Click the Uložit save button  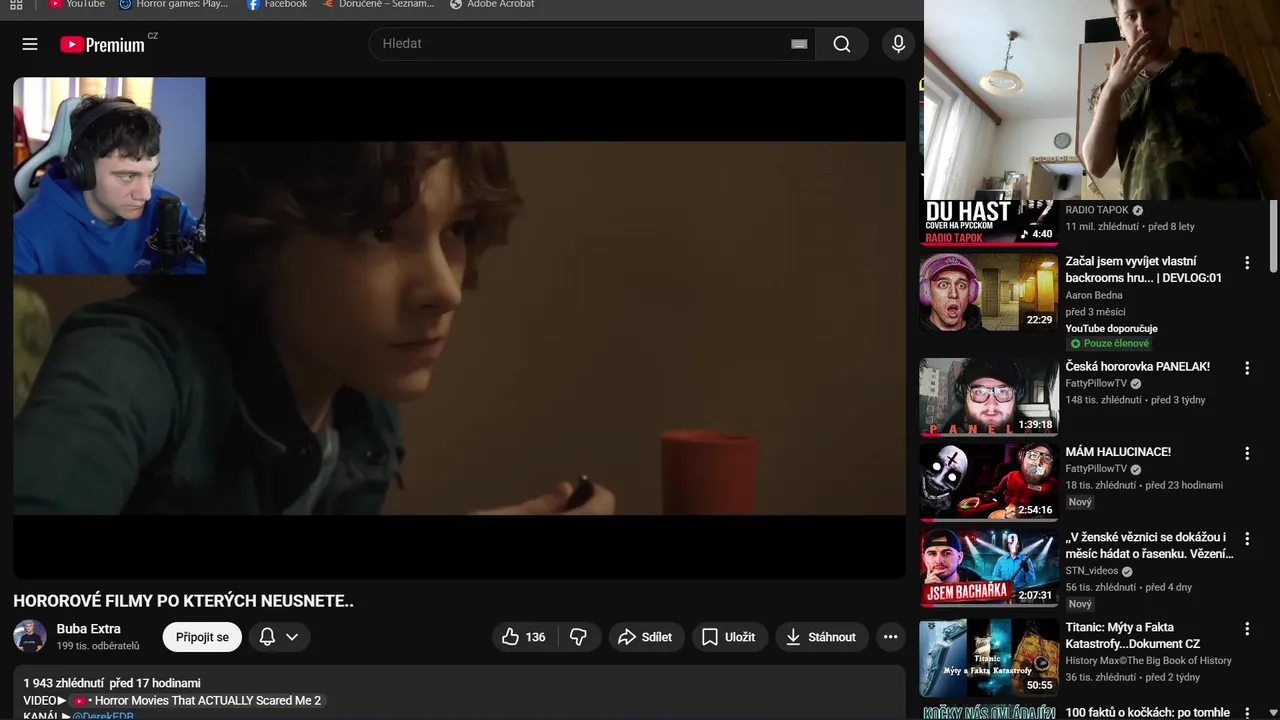click(729, 637)
